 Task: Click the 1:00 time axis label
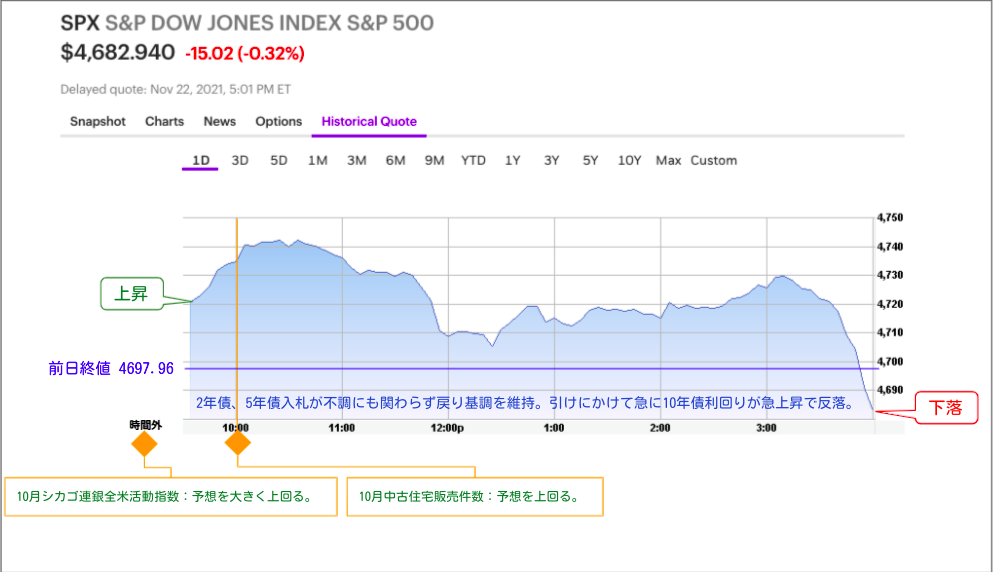[553, 428]
